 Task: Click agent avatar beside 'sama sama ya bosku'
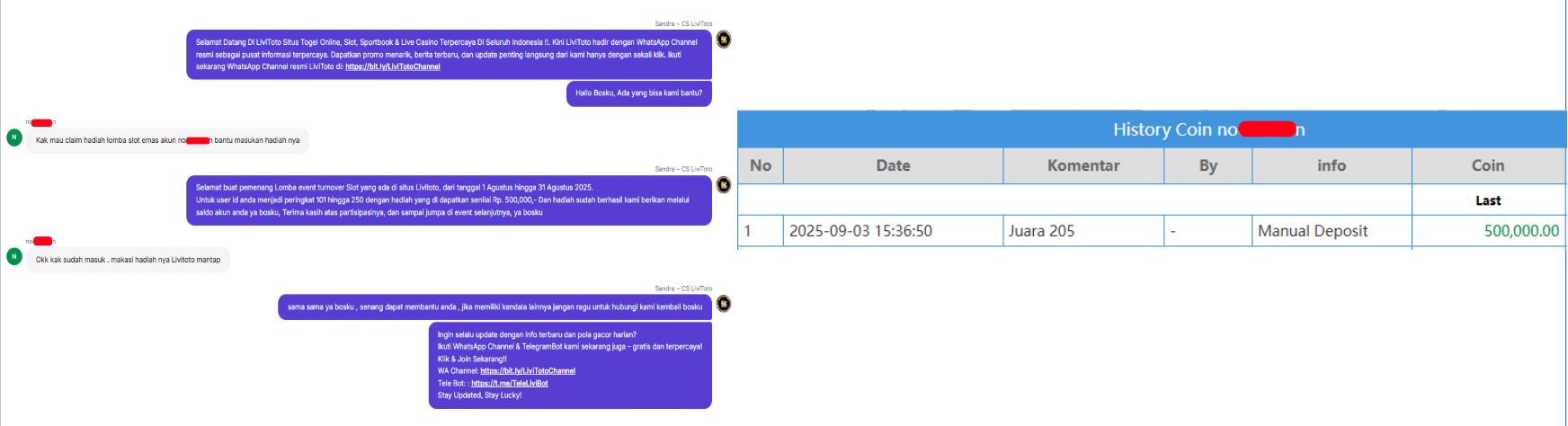tap(723, 304)
